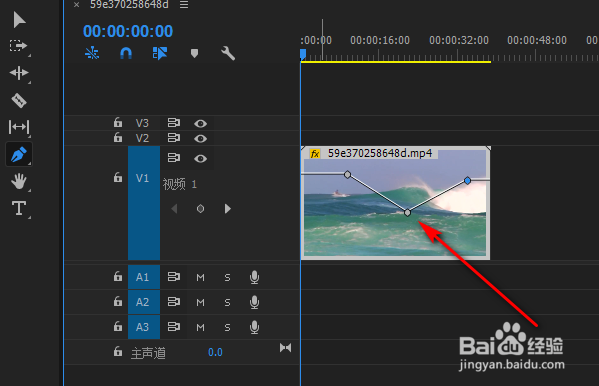The width and height of the screenshot is (599, 386).
Task: Hide track V2 output eye
Action: pos(200,138)
